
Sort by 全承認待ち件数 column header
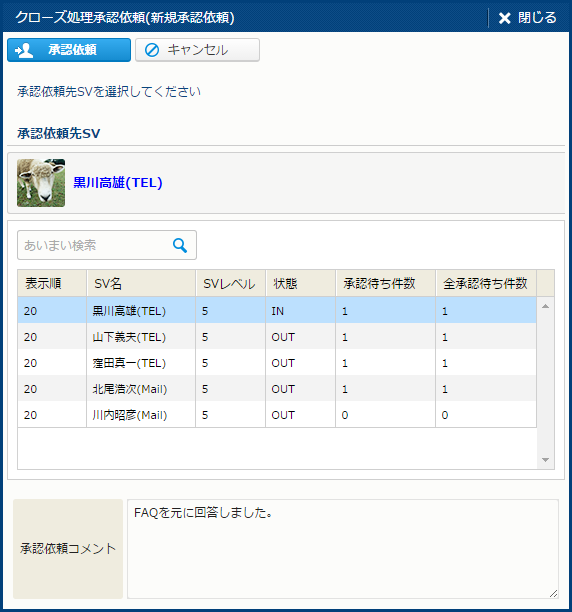click(486, 283)
